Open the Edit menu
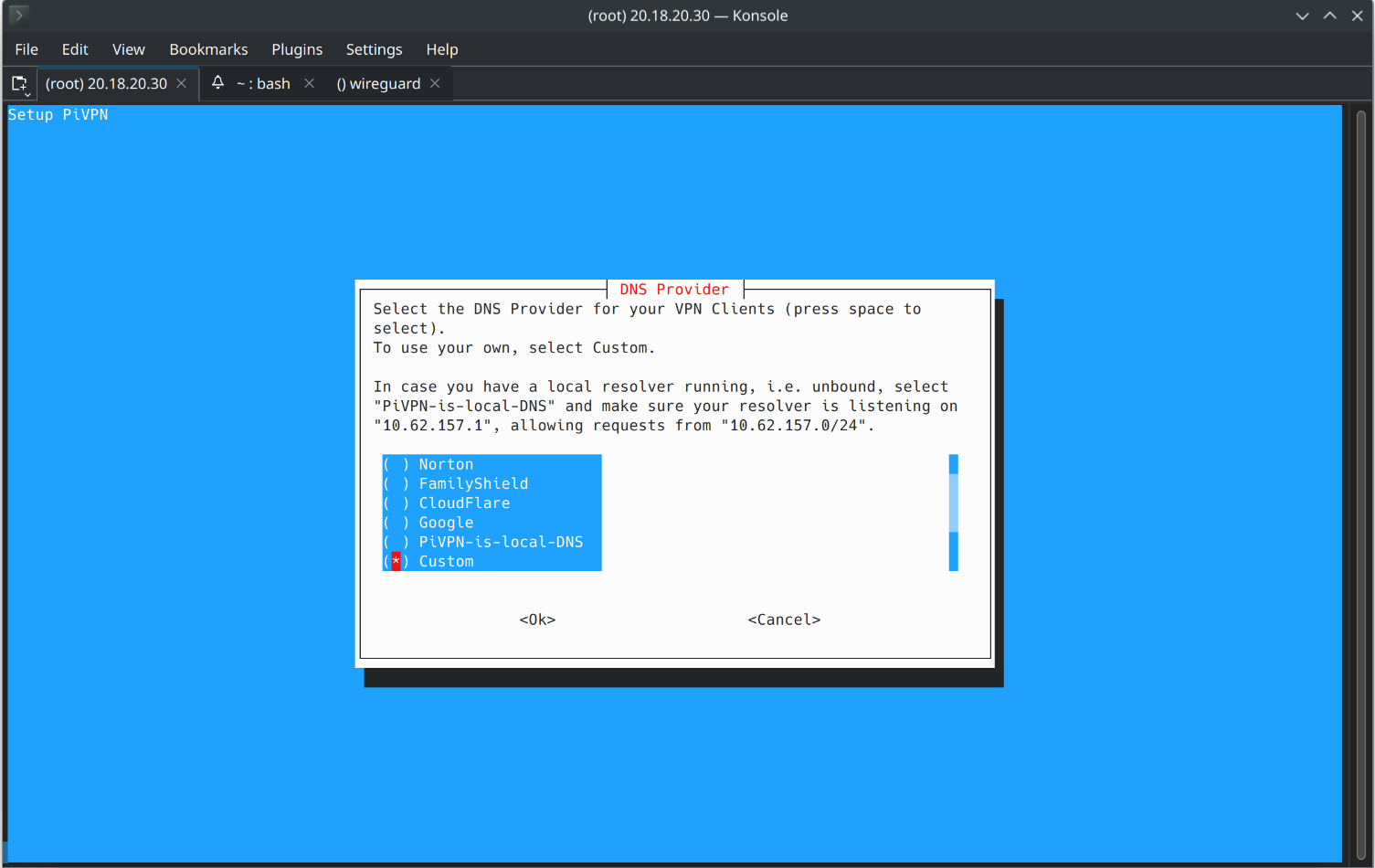1375x868 pixels. pos(75,49)
